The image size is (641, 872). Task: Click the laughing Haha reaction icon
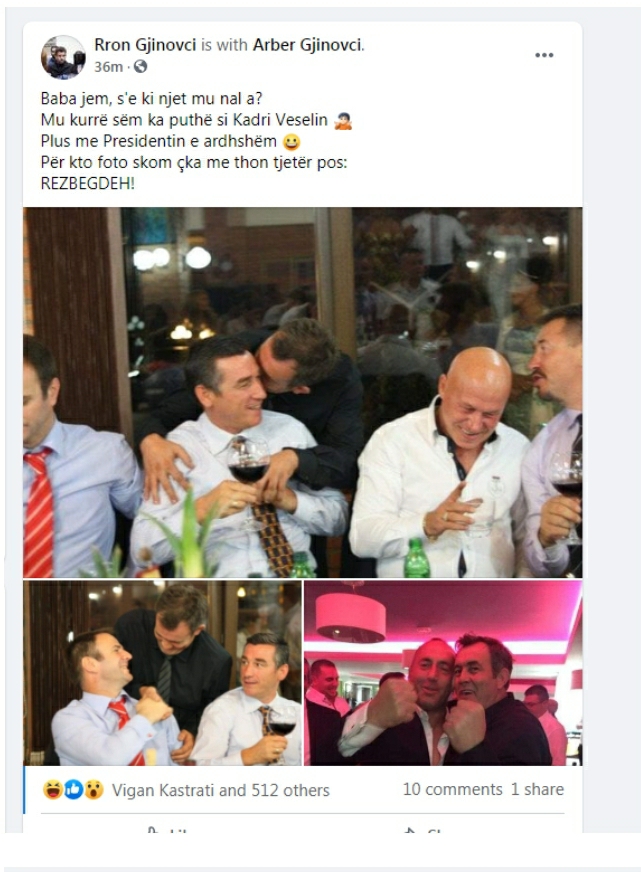tap(53, 790)
